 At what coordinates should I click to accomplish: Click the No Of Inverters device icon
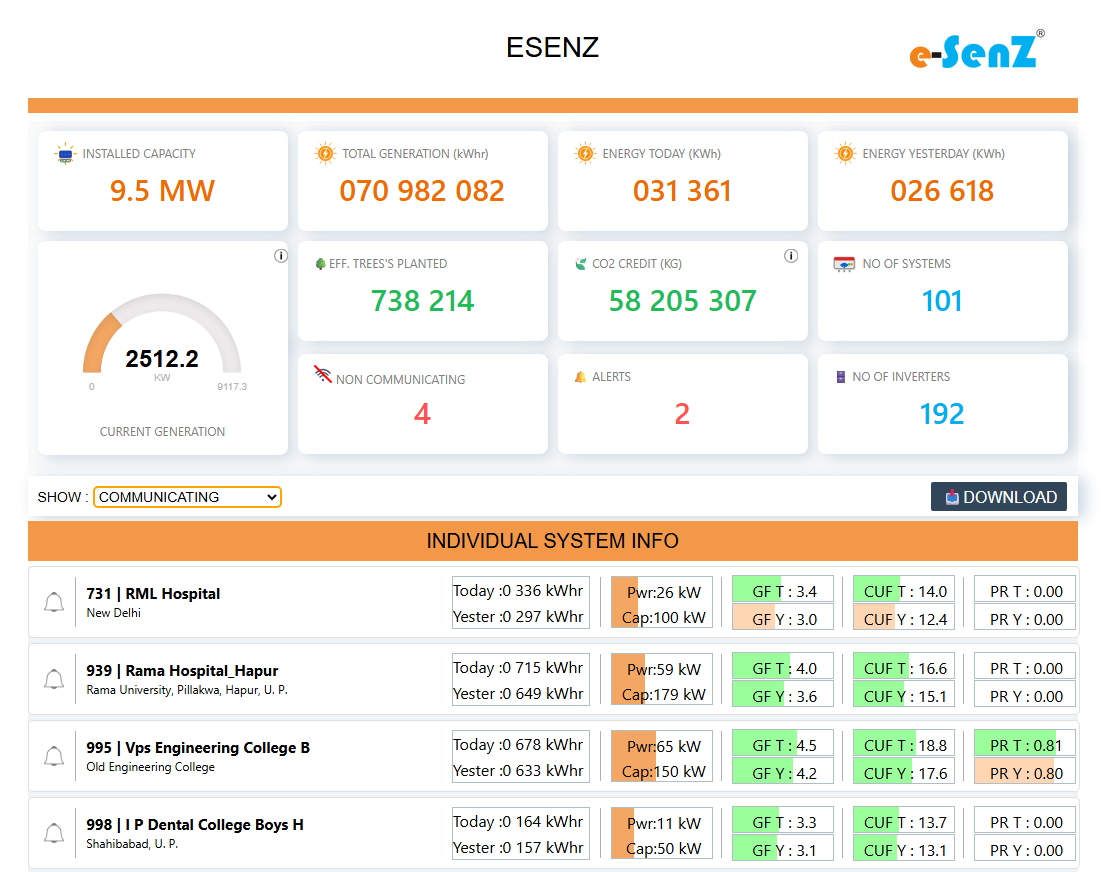[840, 377]
